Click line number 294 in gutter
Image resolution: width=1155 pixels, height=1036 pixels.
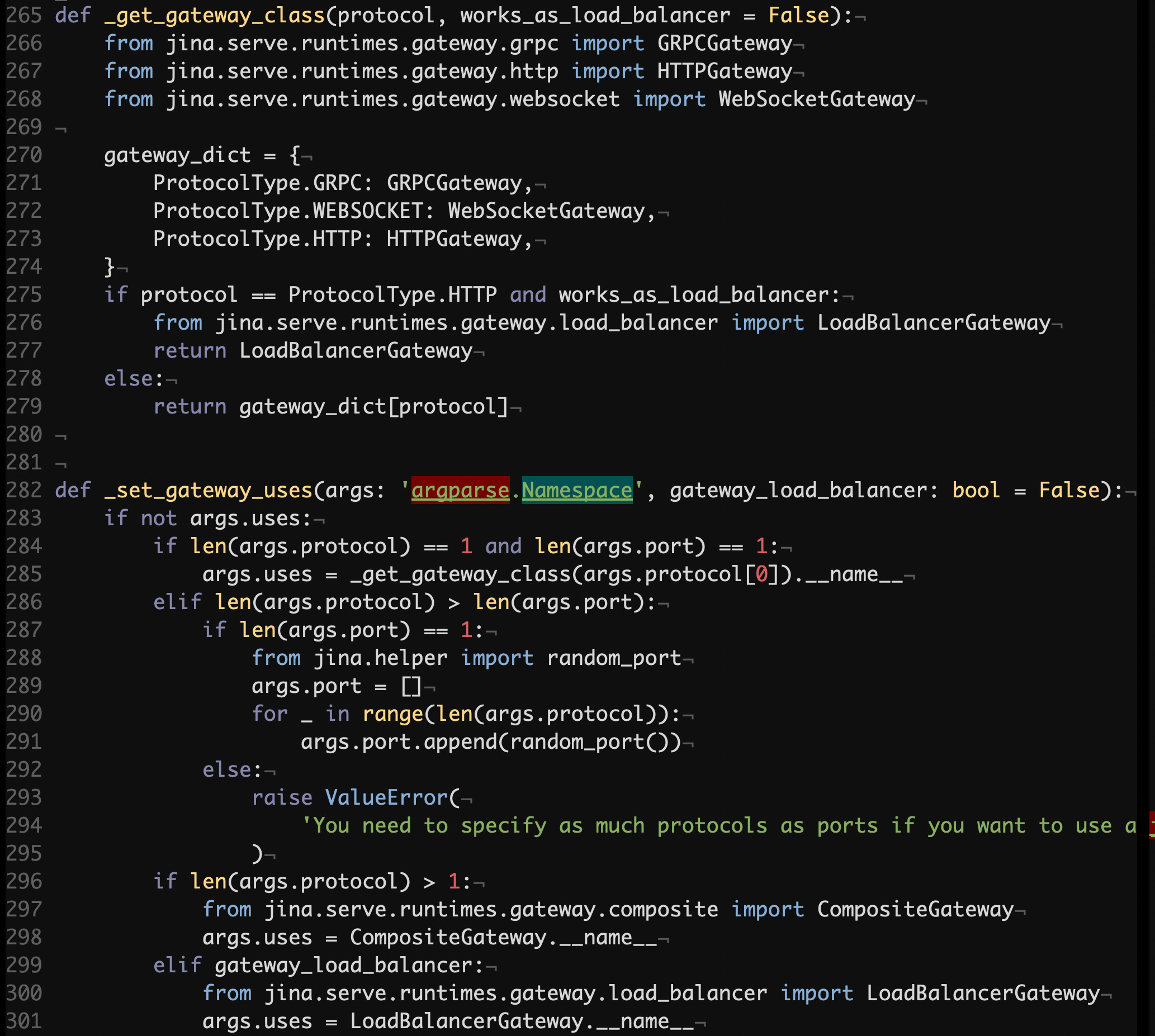pos(24,825)
